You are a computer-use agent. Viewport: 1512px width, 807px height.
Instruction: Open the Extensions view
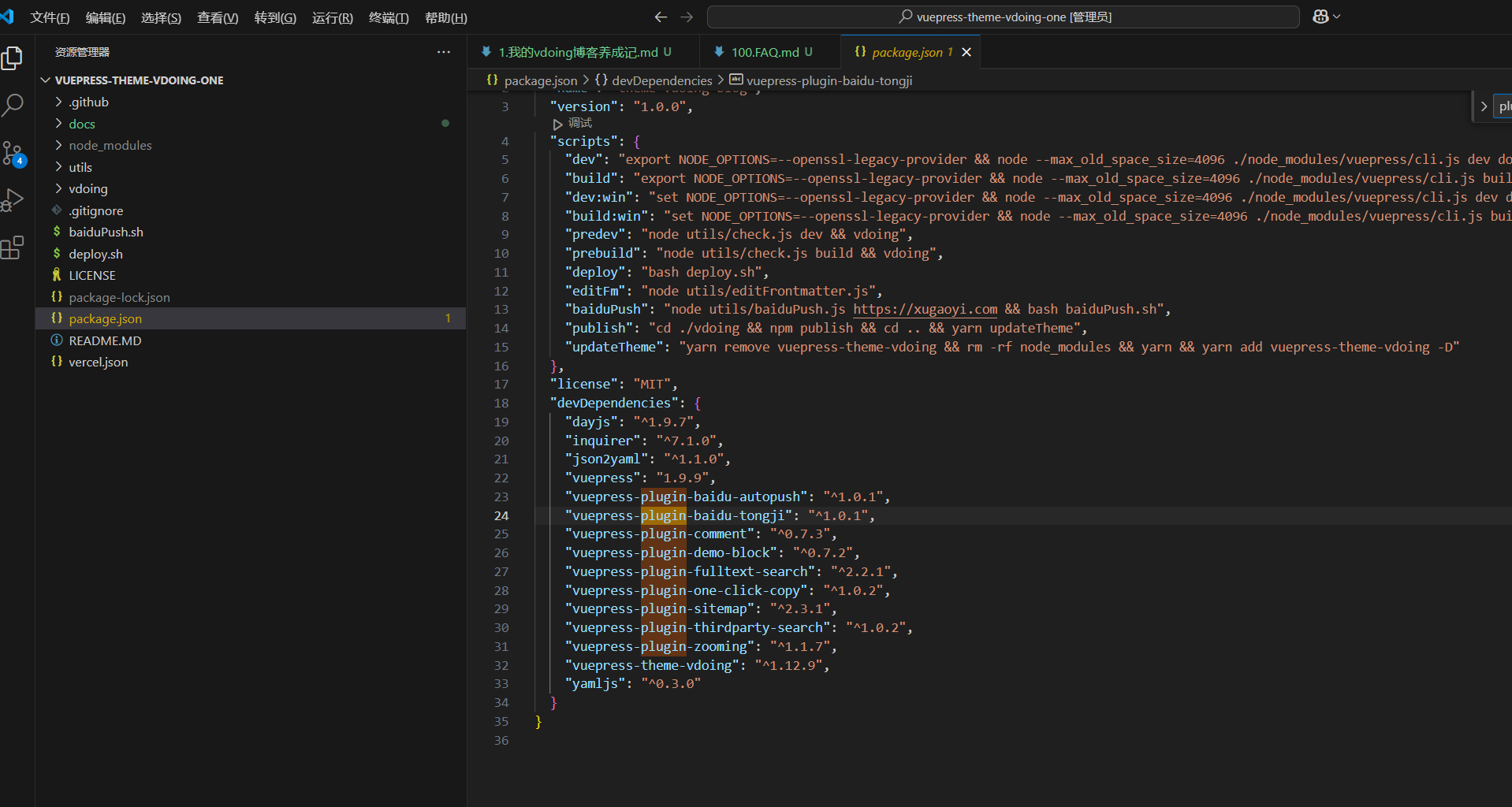[13, 247]
